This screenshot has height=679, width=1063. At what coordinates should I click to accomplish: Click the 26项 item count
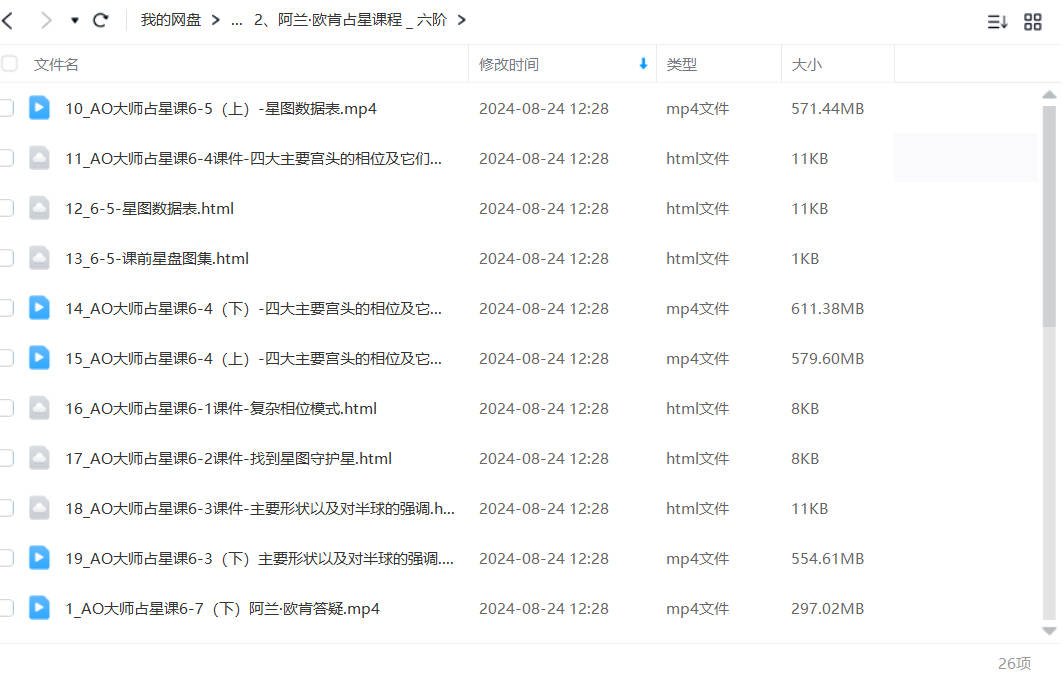click(1014, 663)
